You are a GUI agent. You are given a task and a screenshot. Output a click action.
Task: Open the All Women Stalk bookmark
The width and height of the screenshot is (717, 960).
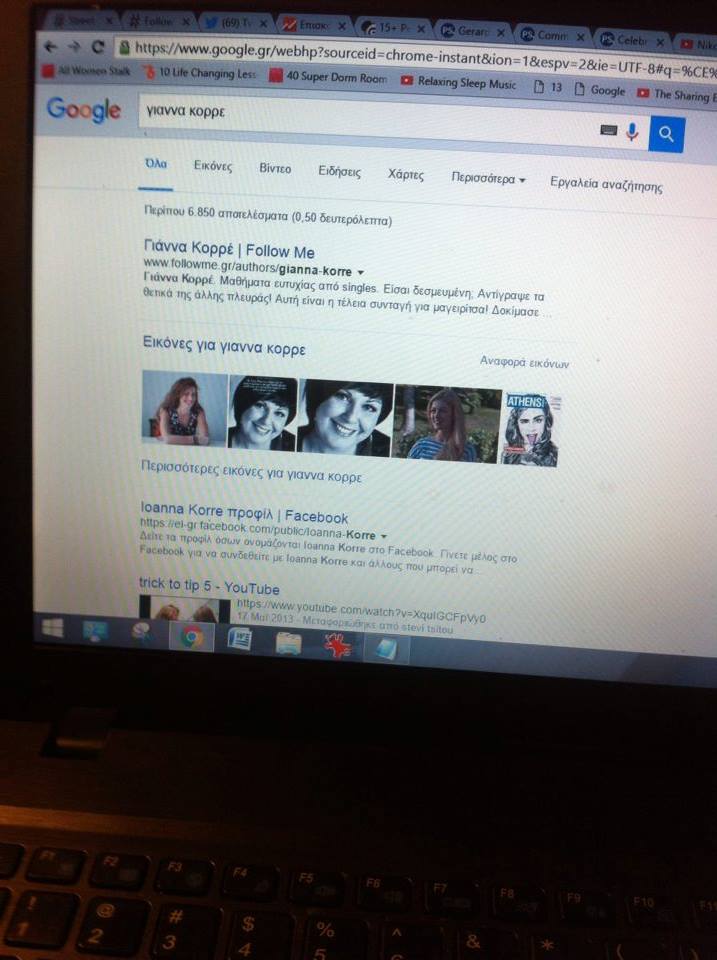87,70
